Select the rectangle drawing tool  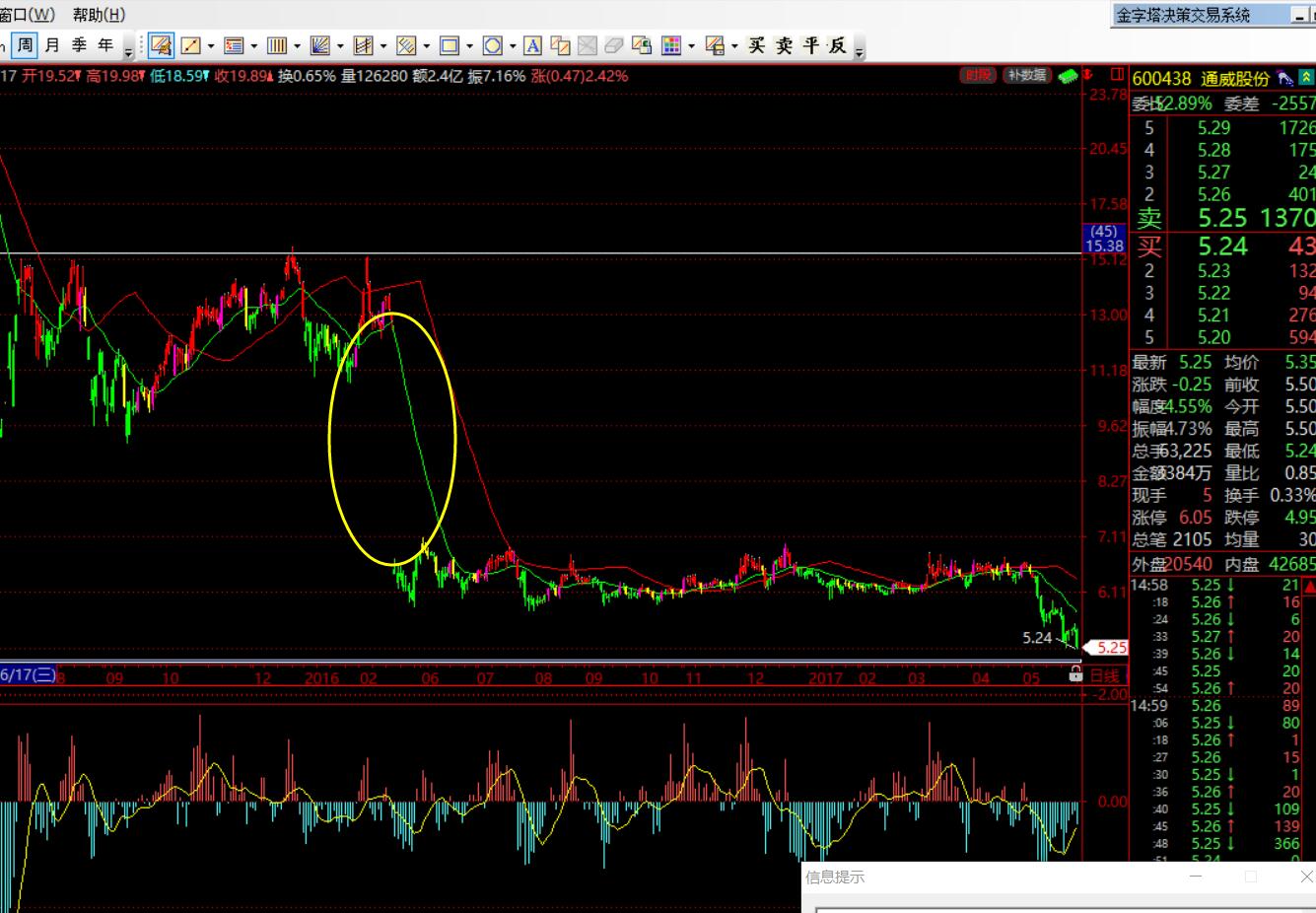(x=450, y=45)
